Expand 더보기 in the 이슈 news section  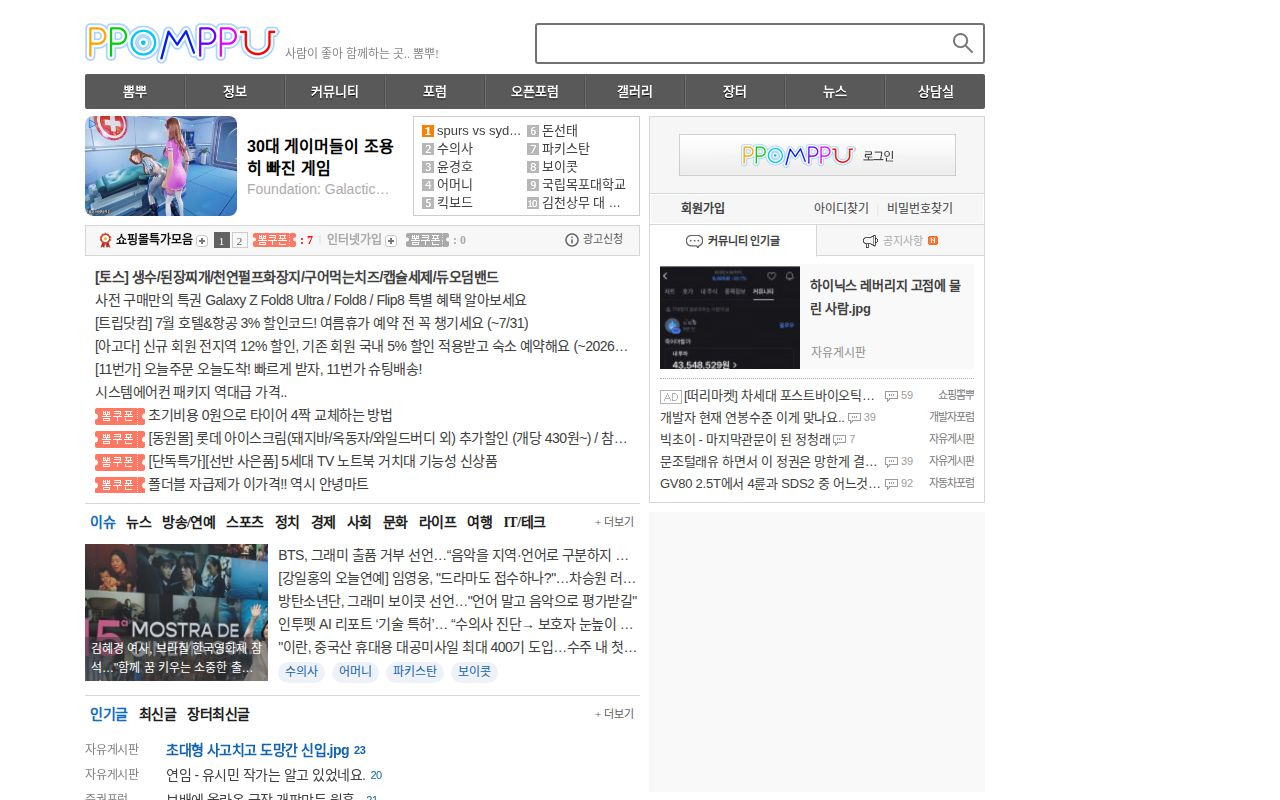click(614, 522)
